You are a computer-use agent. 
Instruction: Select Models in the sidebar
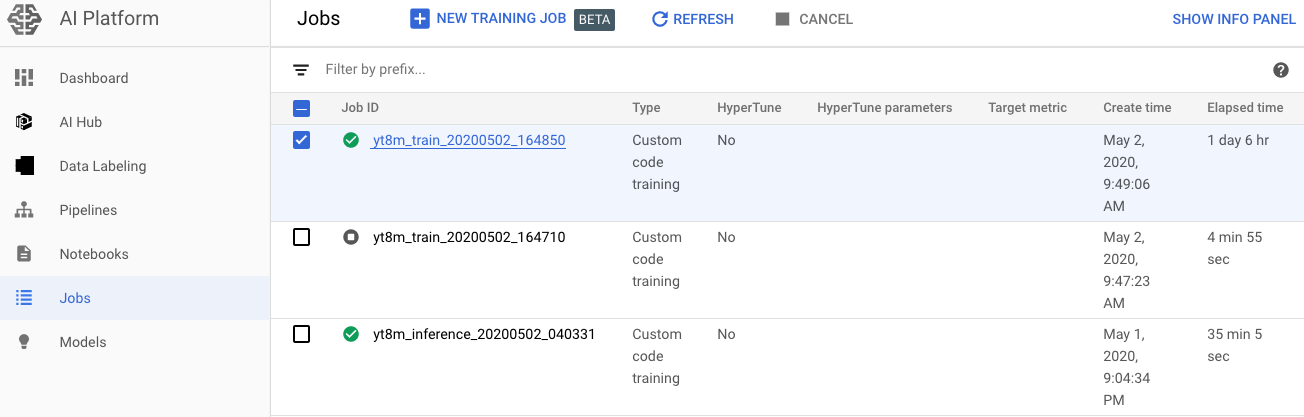click(135, 342)
